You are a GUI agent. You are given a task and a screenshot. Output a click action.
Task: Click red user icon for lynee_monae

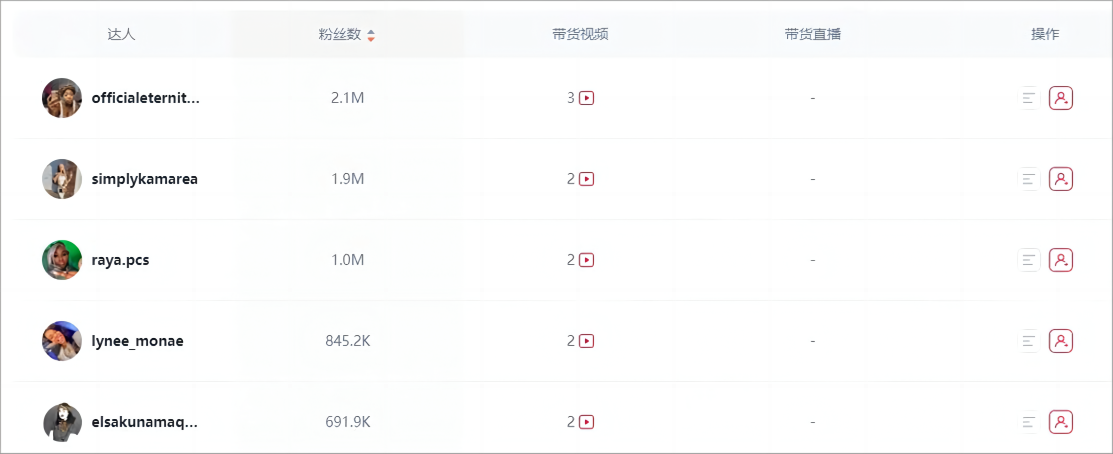1061,341
